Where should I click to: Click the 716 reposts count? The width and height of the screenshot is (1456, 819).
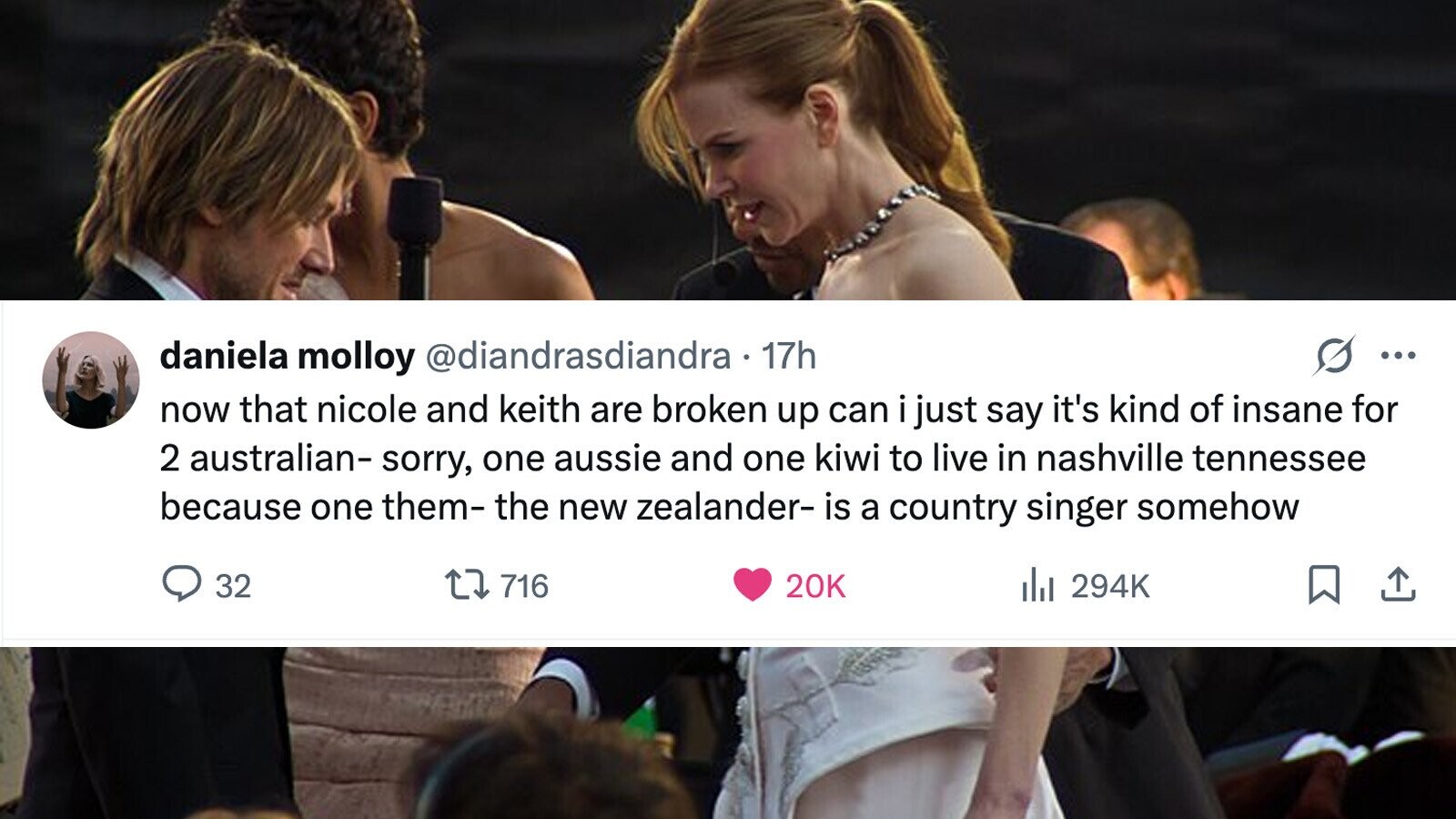pyautogui.click(x=524, y=586)
